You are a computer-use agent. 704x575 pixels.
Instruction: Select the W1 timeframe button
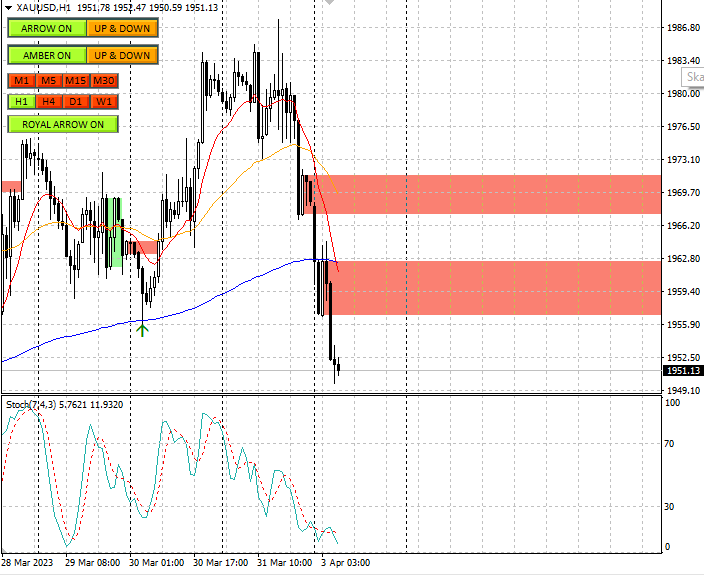tap(104, 101)
